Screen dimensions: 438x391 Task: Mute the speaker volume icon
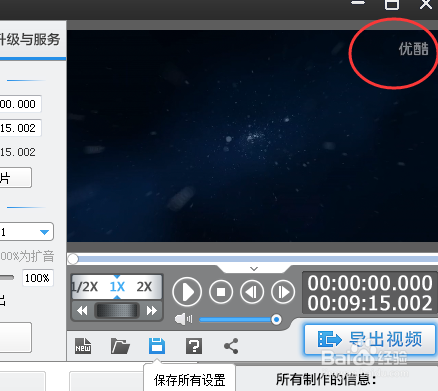coord(183,319)
